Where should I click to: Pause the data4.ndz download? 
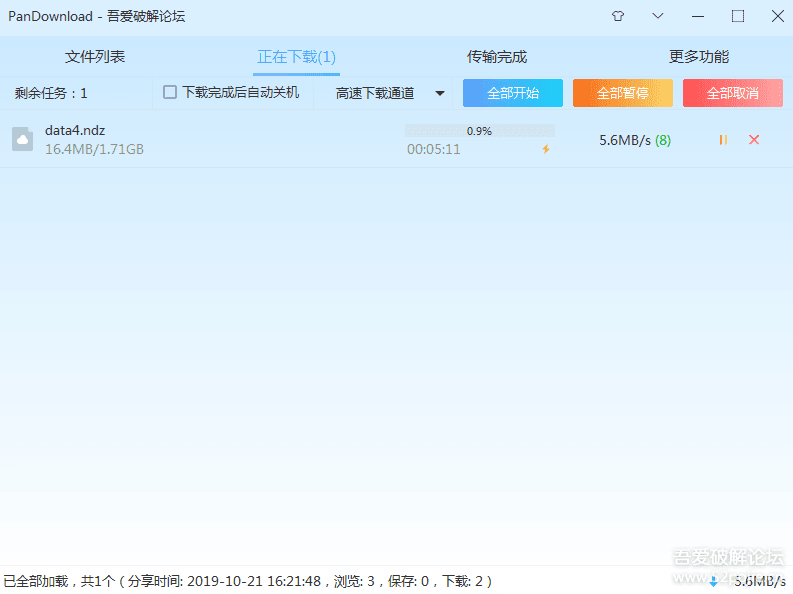723,140
